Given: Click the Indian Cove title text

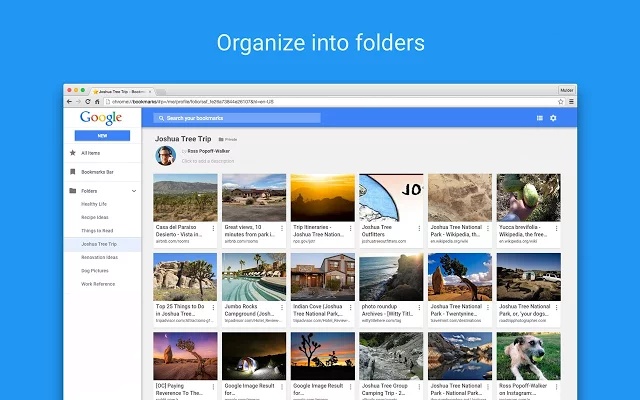Looking at the screenshot, I should tap(318, 310).
